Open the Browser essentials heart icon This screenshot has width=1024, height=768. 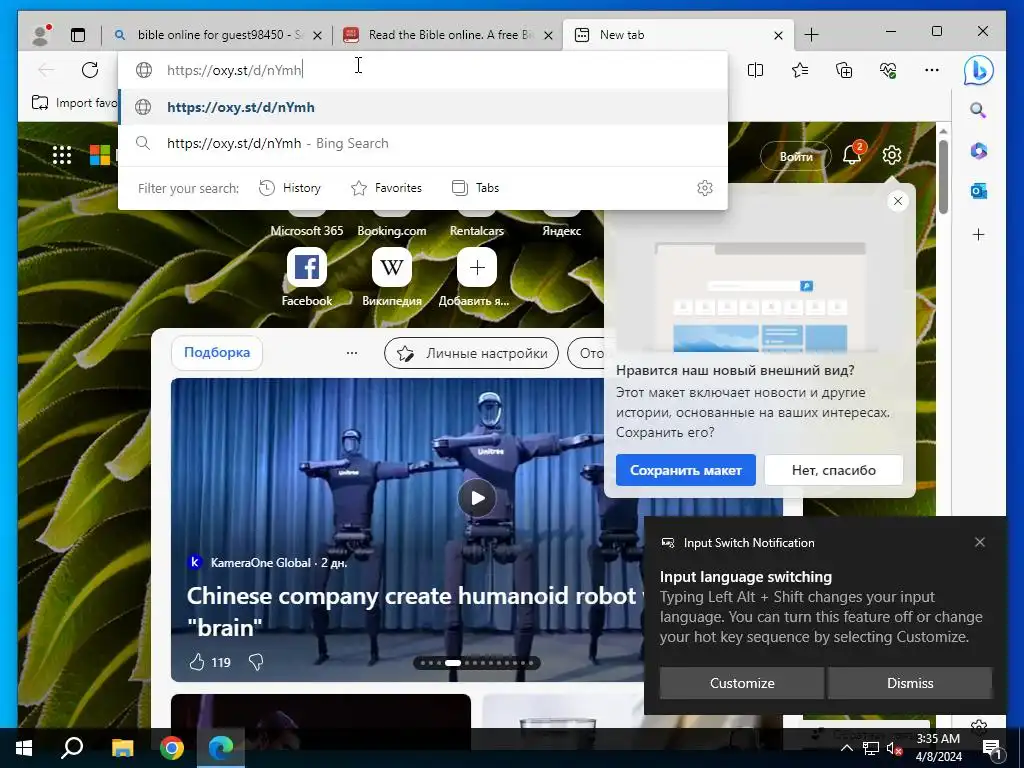tap(888, 70)
